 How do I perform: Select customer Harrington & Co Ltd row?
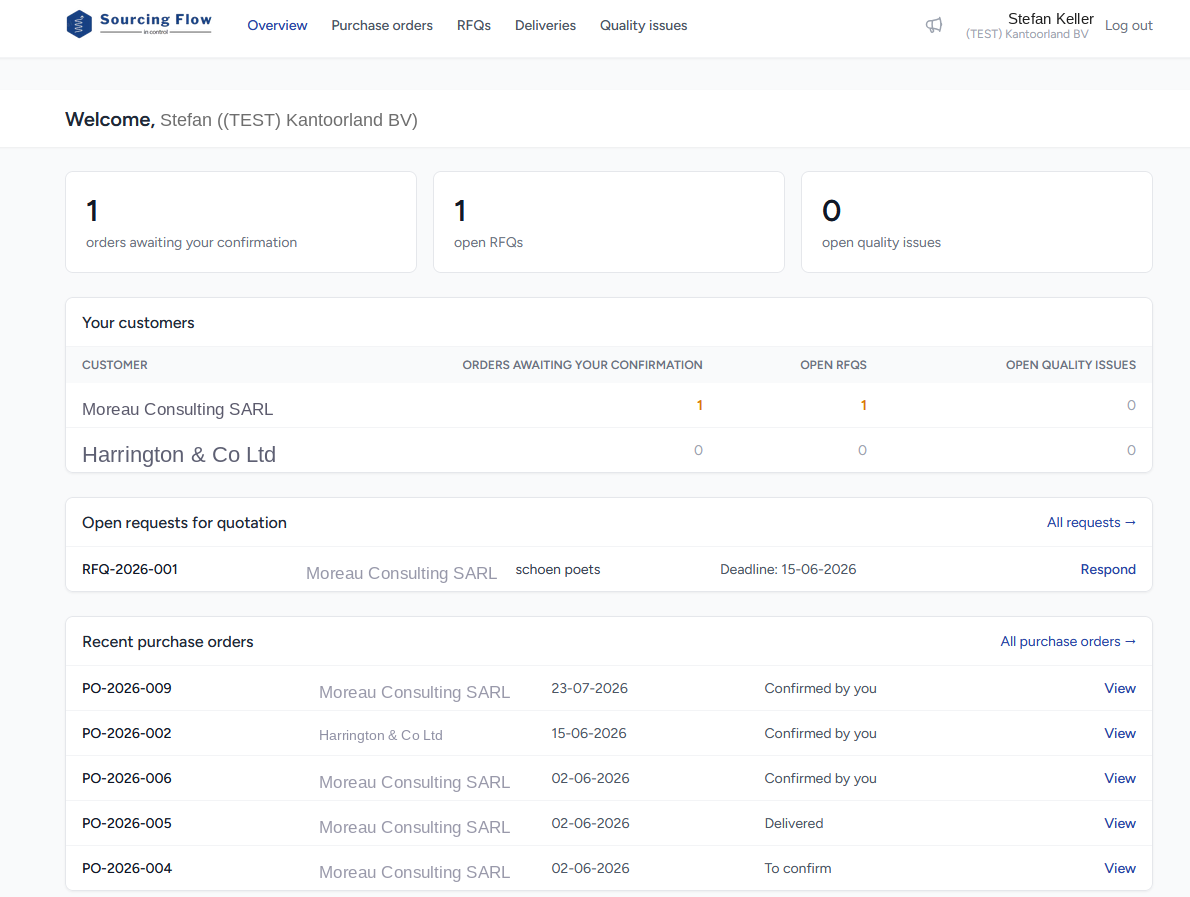point(609,450)
